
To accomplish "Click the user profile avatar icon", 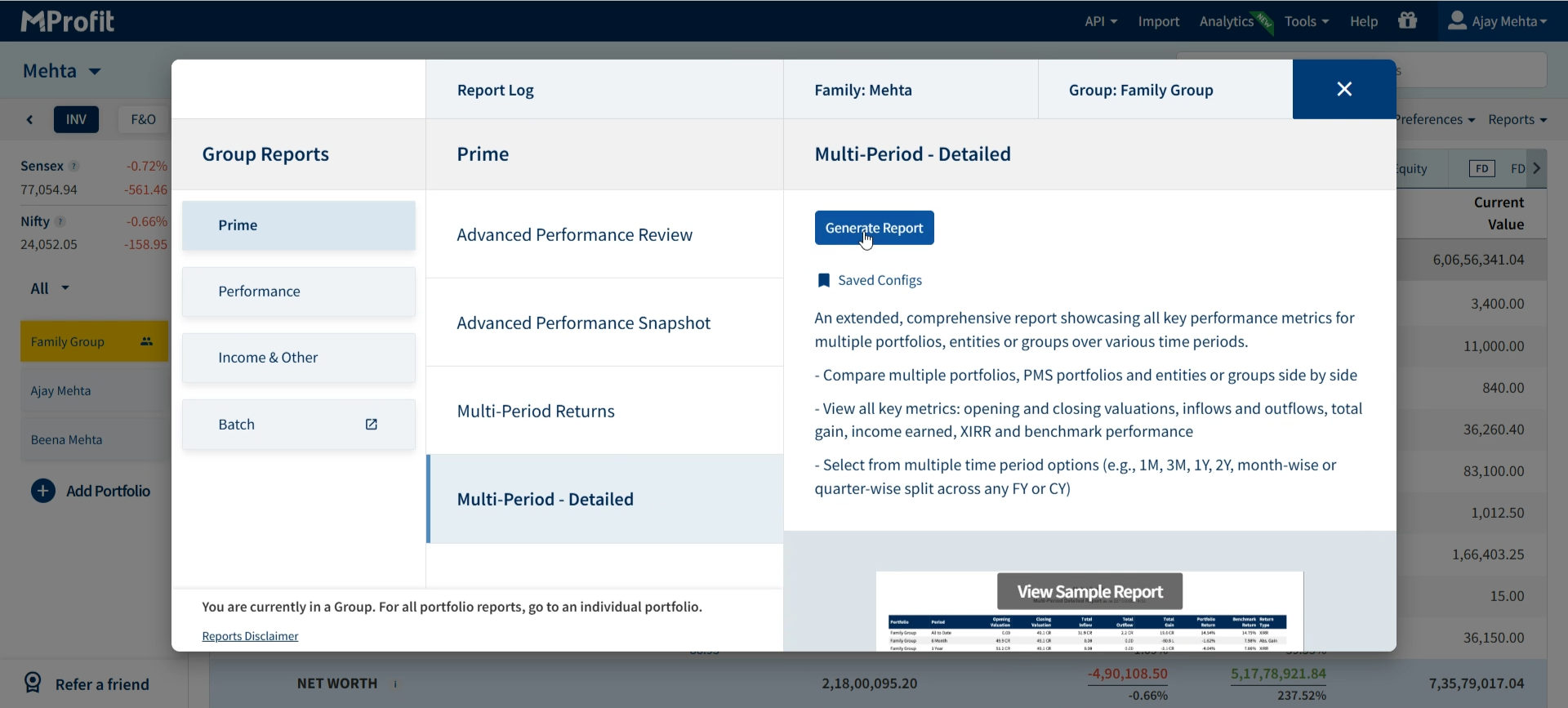I will point(1457,20).
